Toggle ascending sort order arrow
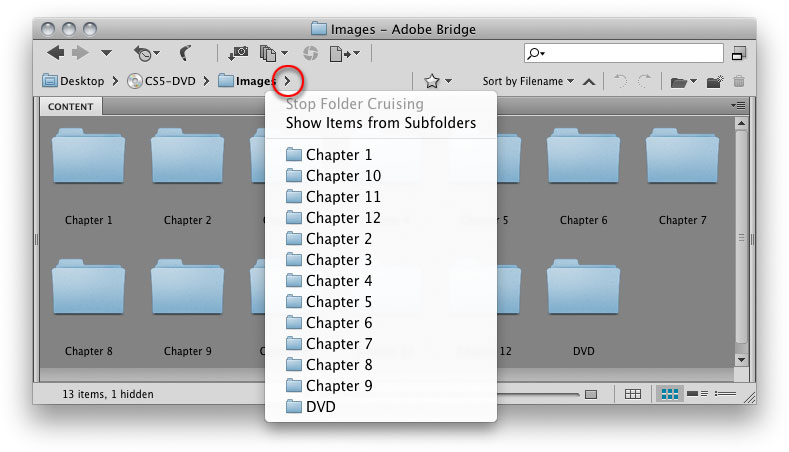The width and height of the screenshot is (789, 452). (x=589, y=82)
